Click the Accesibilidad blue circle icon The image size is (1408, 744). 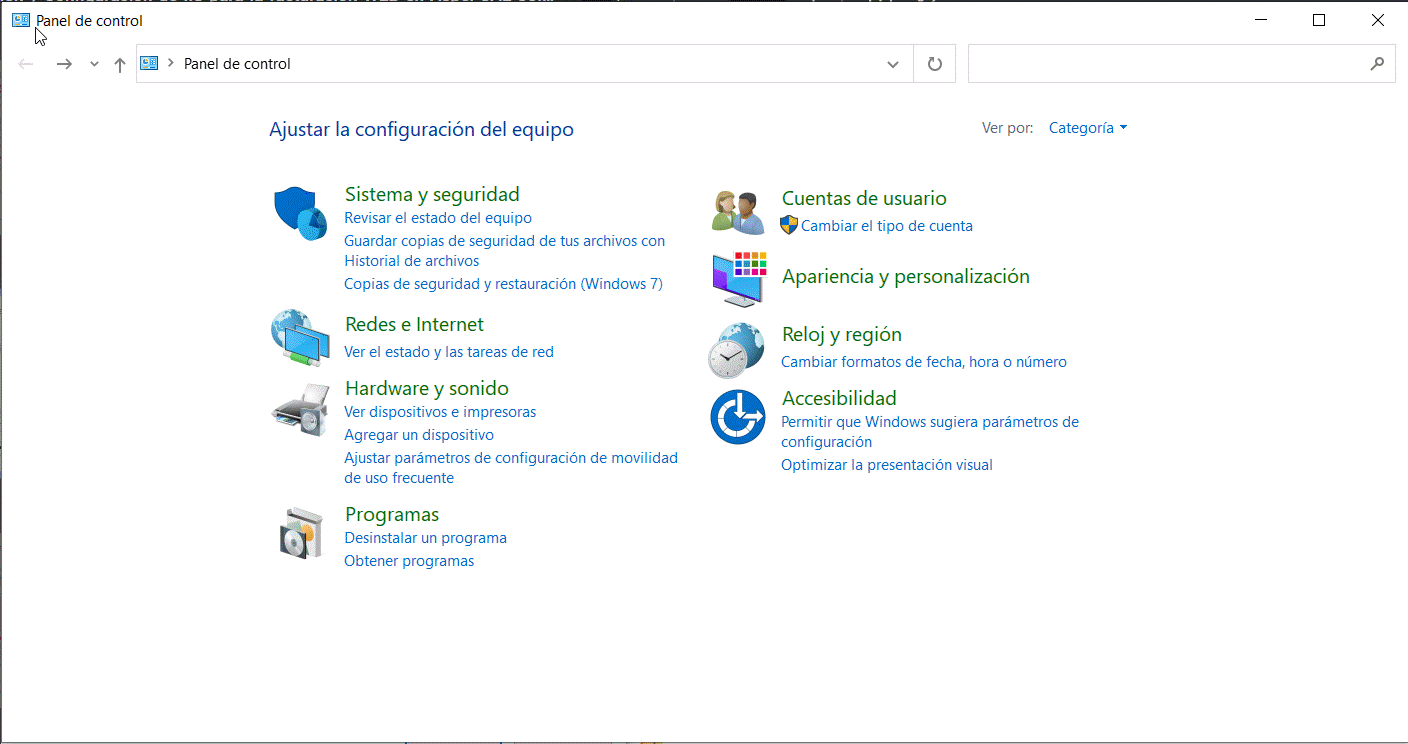[x=738, y=417]
